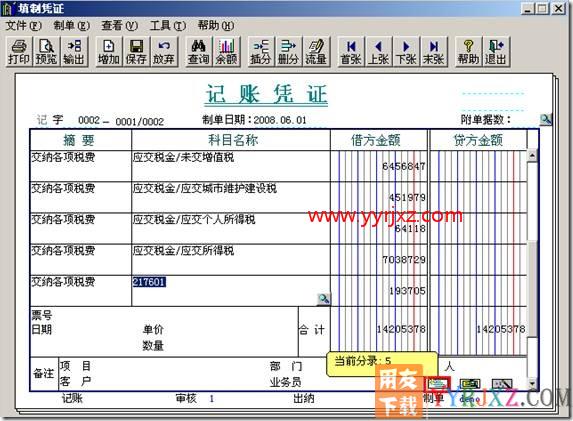Viewport: 573px width, 421px height.
Task: Jump to last voucher with 末张
Action: (x=434, y=52)
